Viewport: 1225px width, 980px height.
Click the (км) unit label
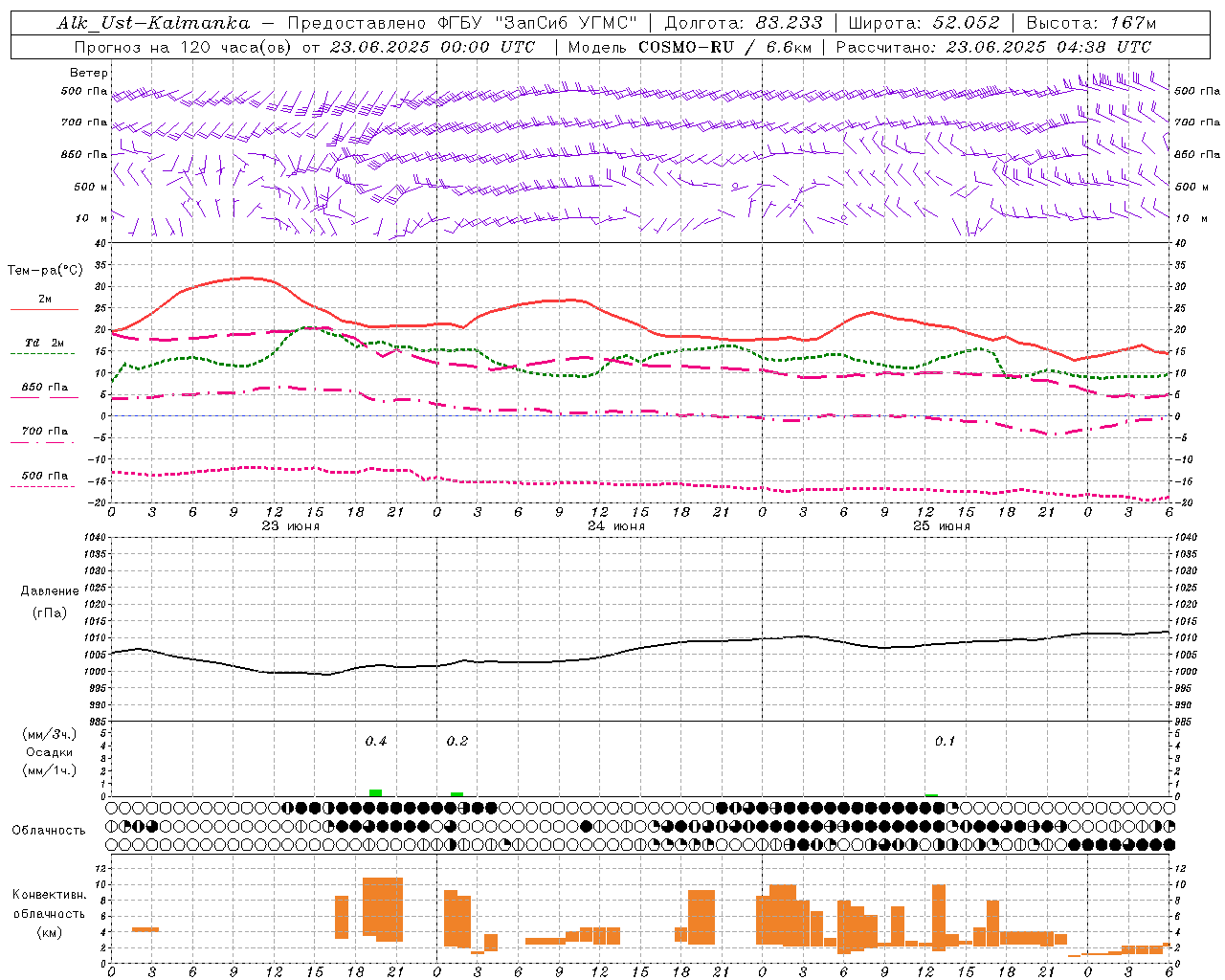click(50, 932)
